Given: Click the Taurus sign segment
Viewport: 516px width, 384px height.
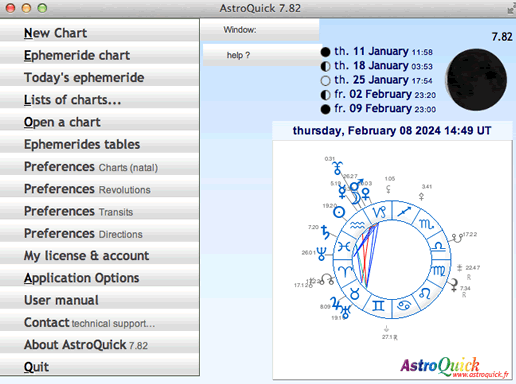Looking at the screenshot, I should click(355, 294).
